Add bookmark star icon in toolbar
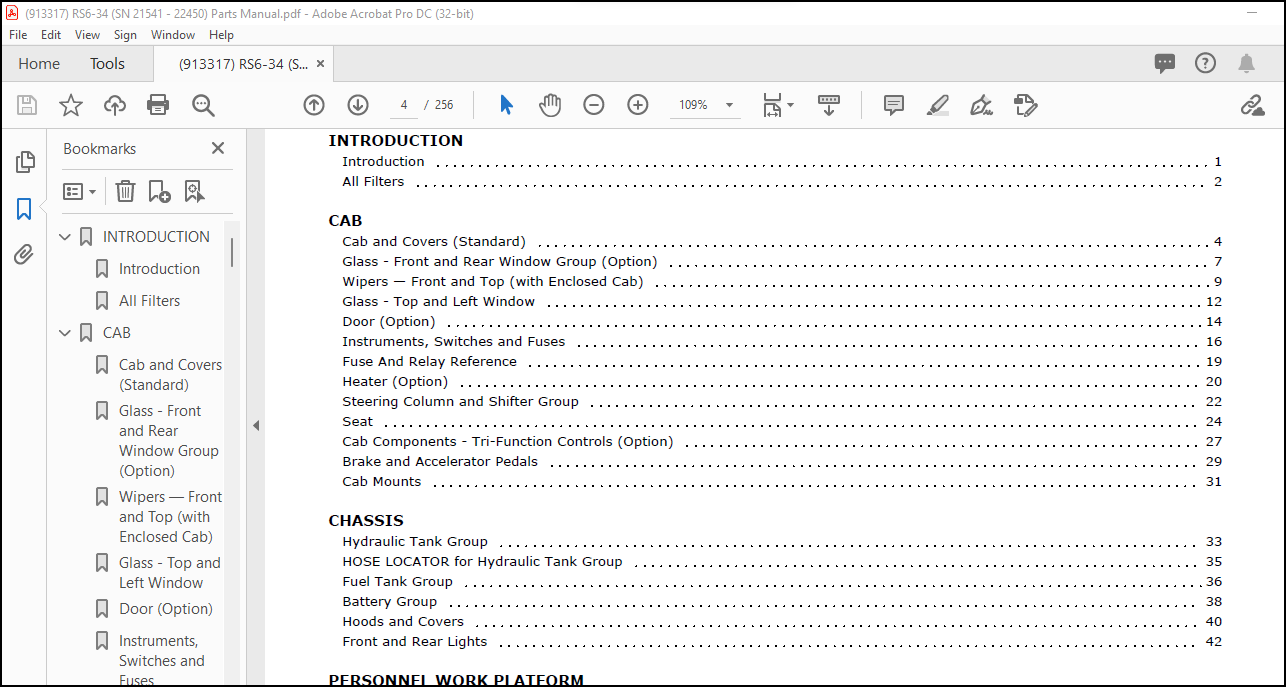The height and width of the screenshot is (687, 1286). tap(71, 105)
